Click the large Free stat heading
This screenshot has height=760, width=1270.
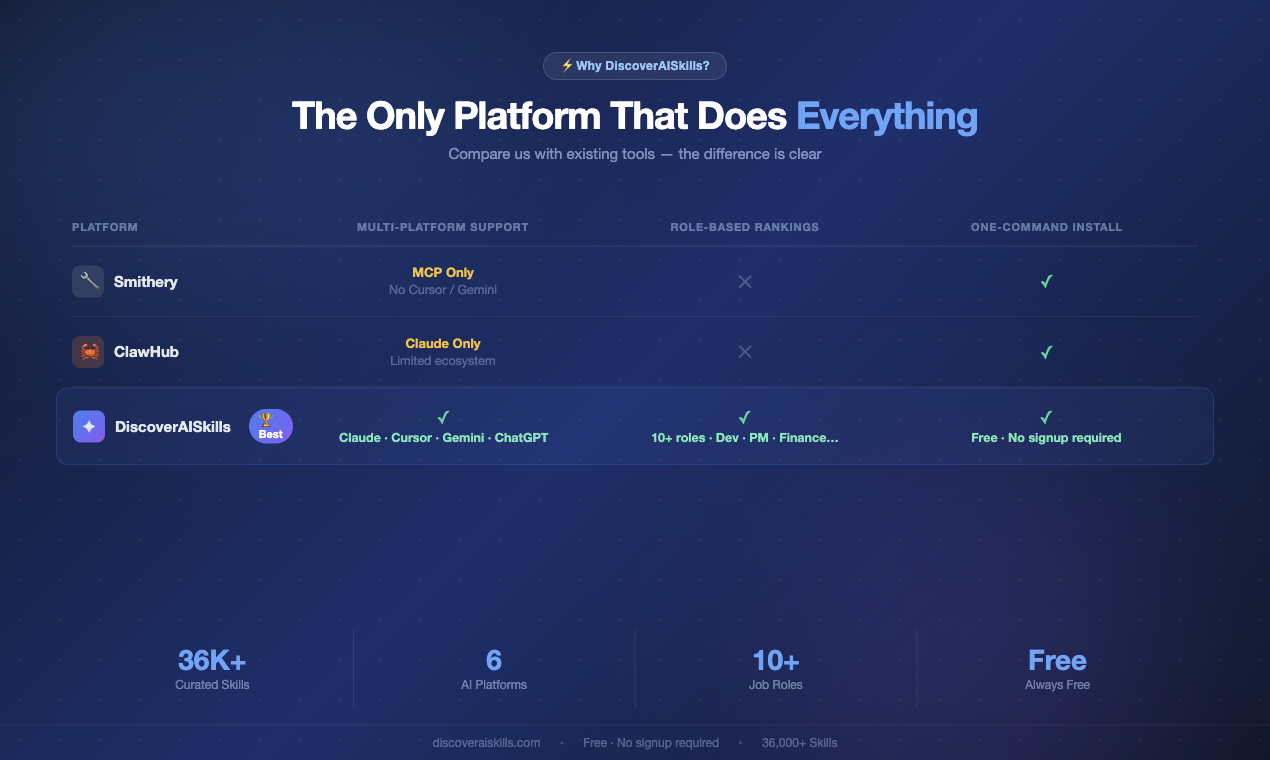coord(1057,660)
